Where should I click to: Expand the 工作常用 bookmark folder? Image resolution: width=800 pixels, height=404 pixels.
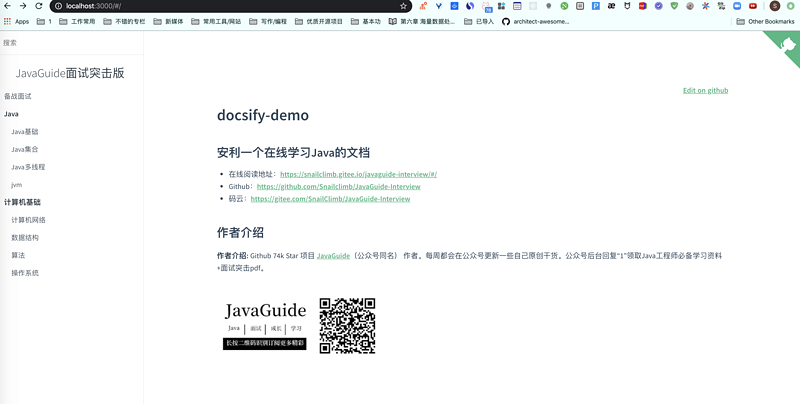[77, 21]
